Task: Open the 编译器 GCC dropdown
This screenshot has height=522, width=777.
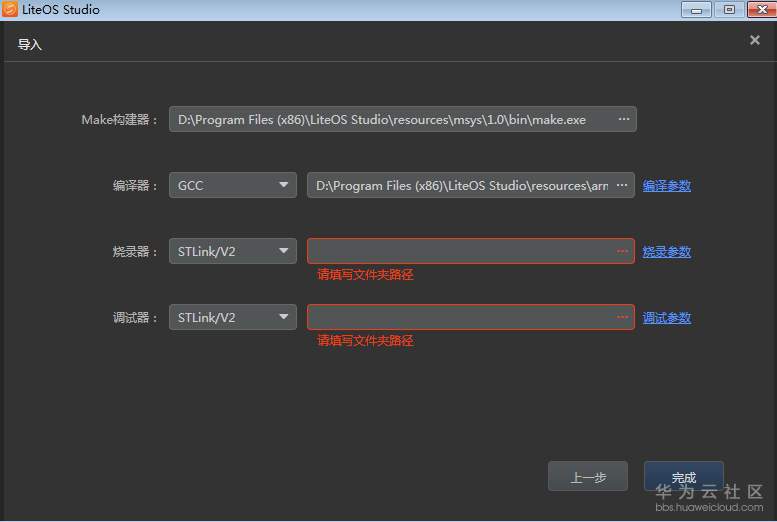Action: pyautogui.click(x=233, y=185)
